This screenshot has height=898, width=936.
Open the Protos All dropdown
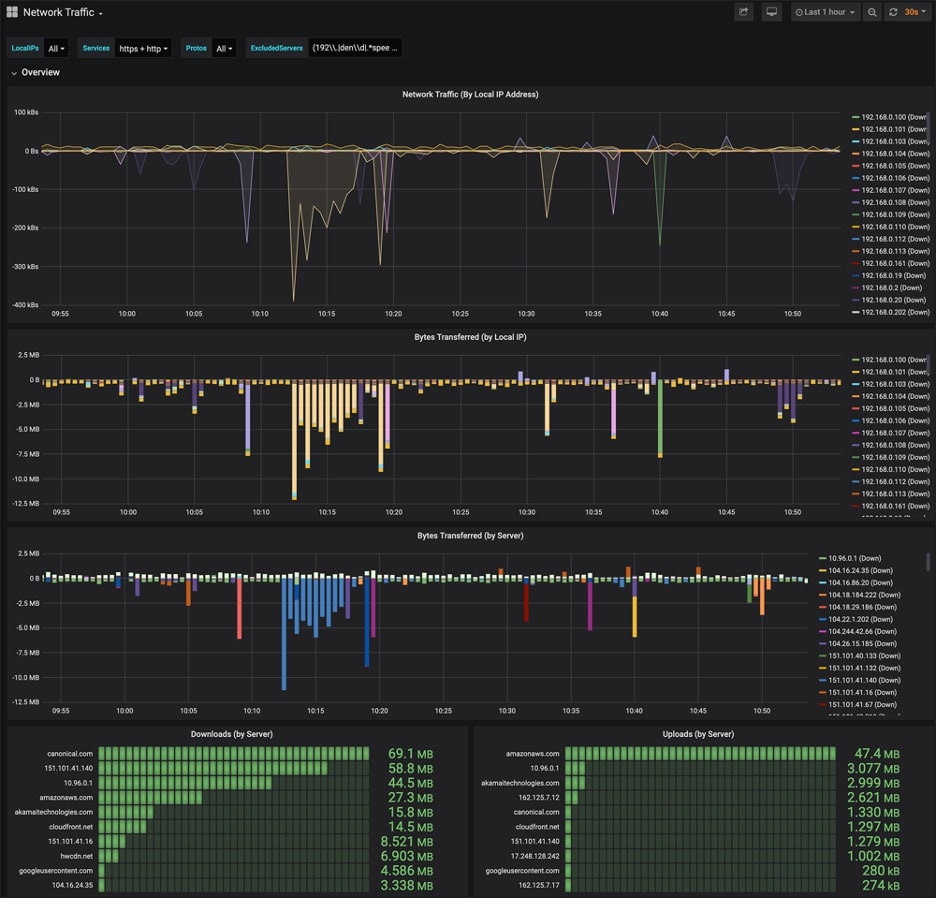click(224, 48)
